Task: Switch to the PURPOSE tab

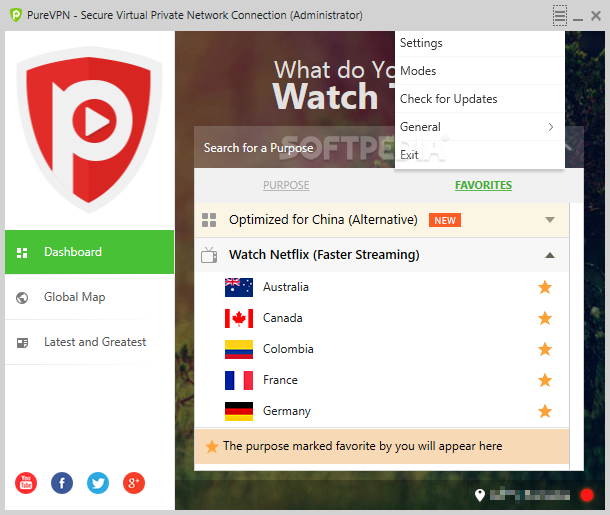Action: [286, 185]
